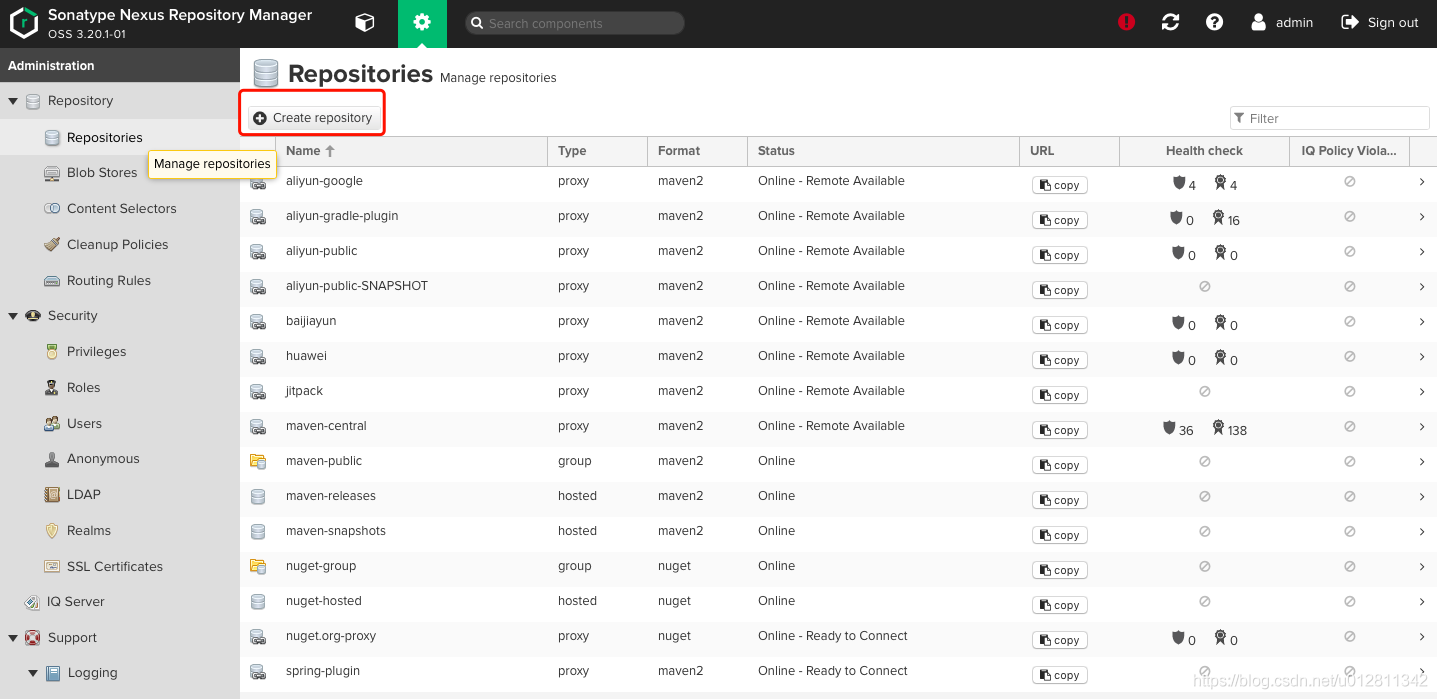This screenshot has height=699, width=1437.
Task: Collapse the Security tree section
Action: click(x=13, y=316)
